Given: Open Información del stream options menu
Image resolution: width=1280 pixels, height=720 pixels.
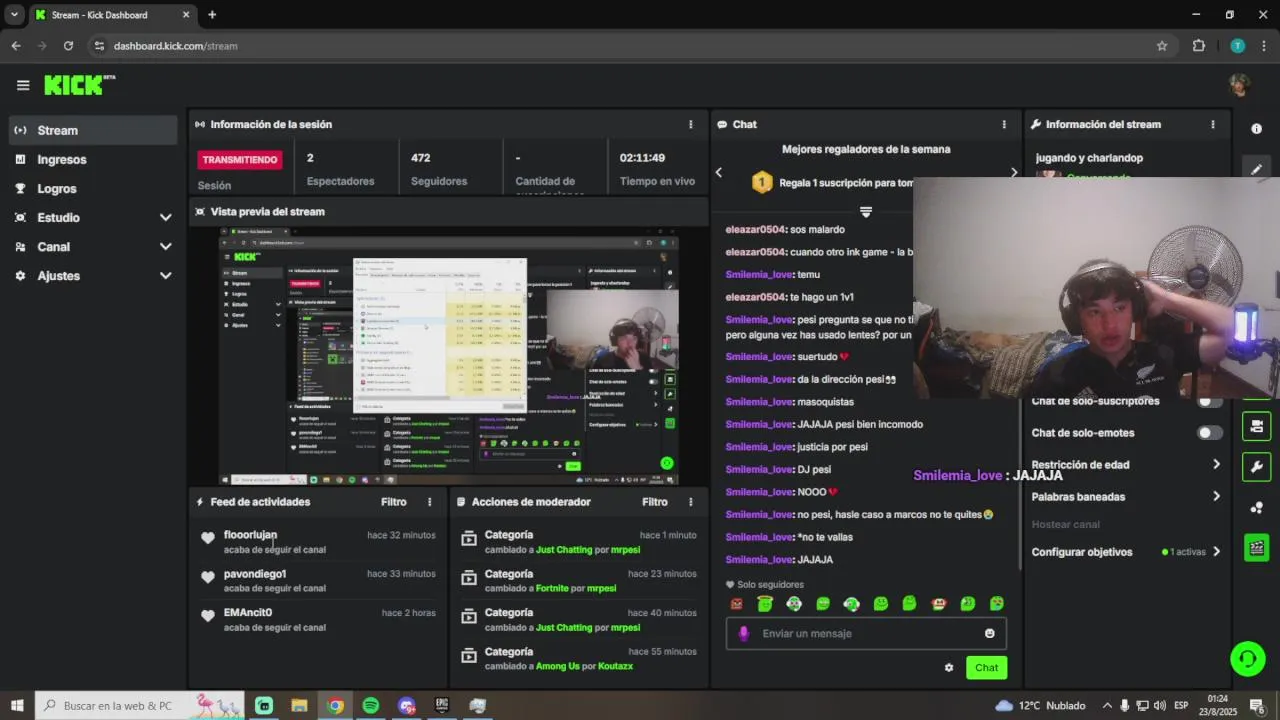Looking at the screenshot, I should pyautogui.click(x=1213, y=124).
